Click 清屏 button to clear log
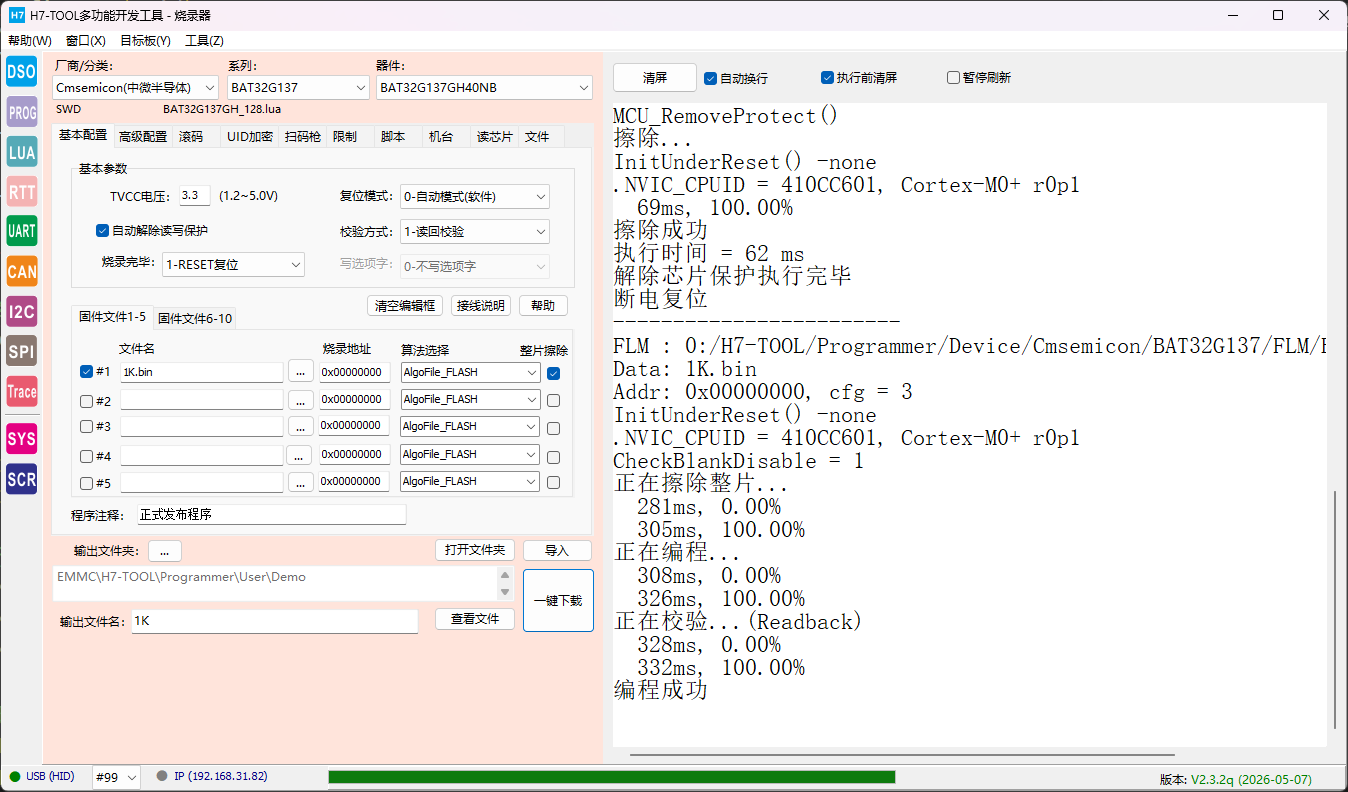 [x=655, y=77]
